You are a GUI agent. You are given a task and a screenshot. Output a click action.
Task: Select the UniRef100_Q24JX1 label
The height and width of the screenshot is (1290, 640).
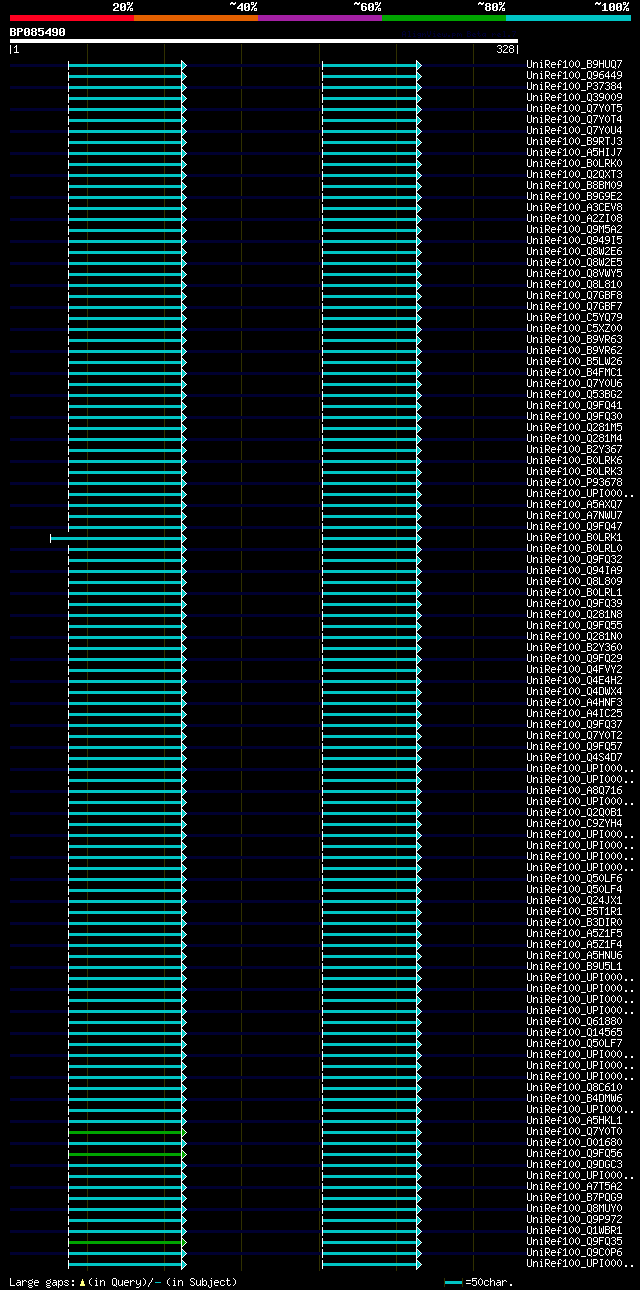[575, 901]
